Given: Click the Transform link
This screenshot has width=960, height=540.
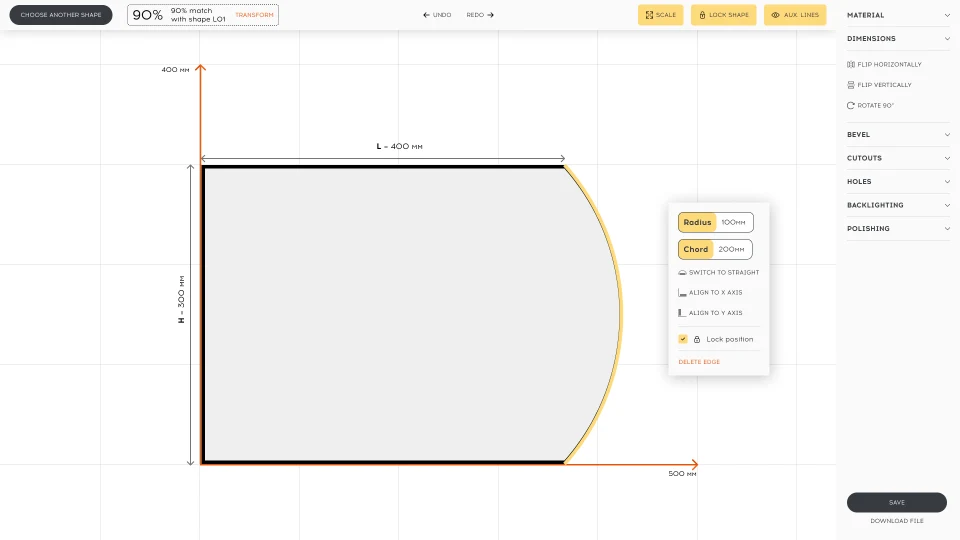Looking at the screenshot, I should click(254, 15).
